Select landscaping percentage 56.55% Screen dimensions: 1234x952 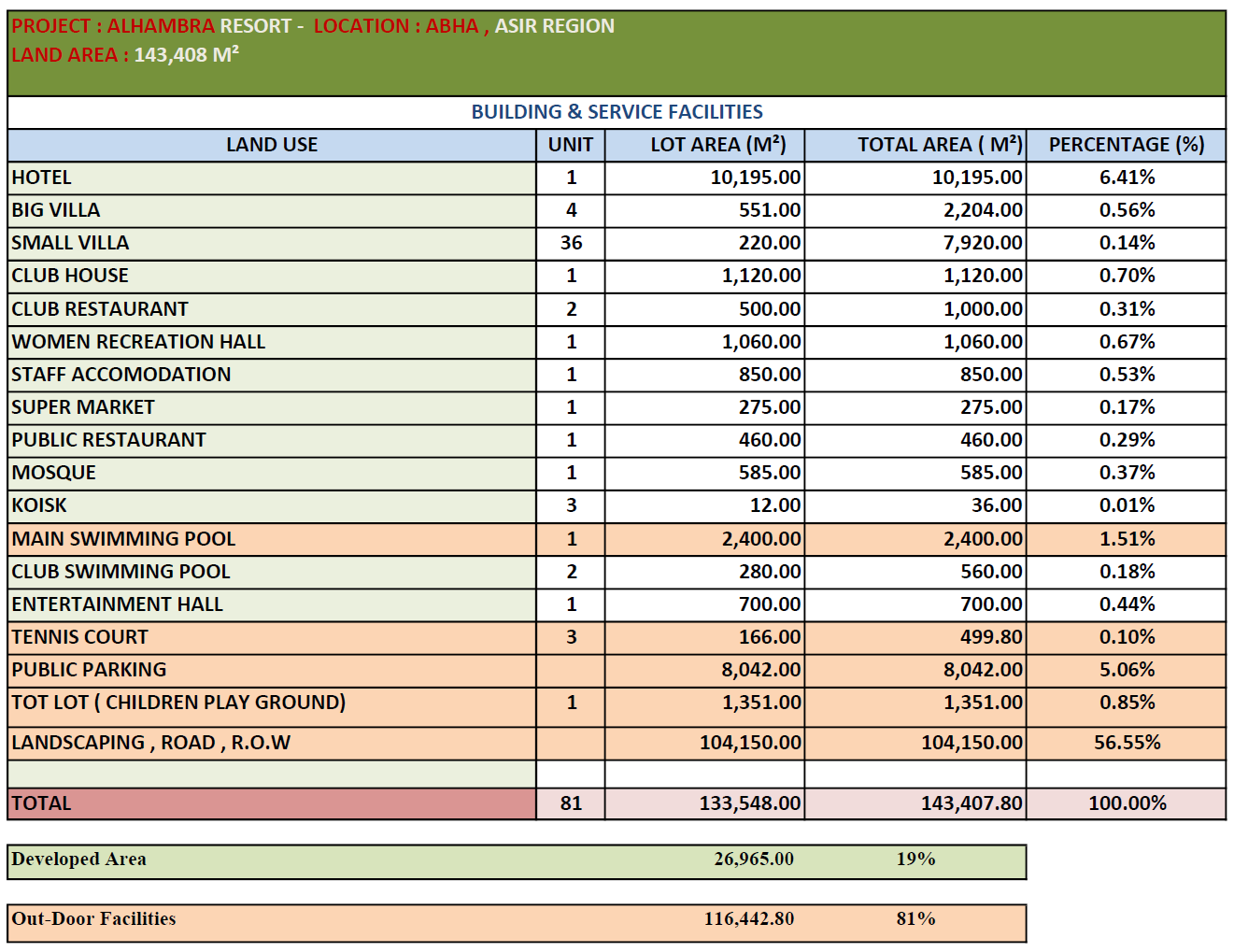pyautogui.click(x=1127, y=743)
